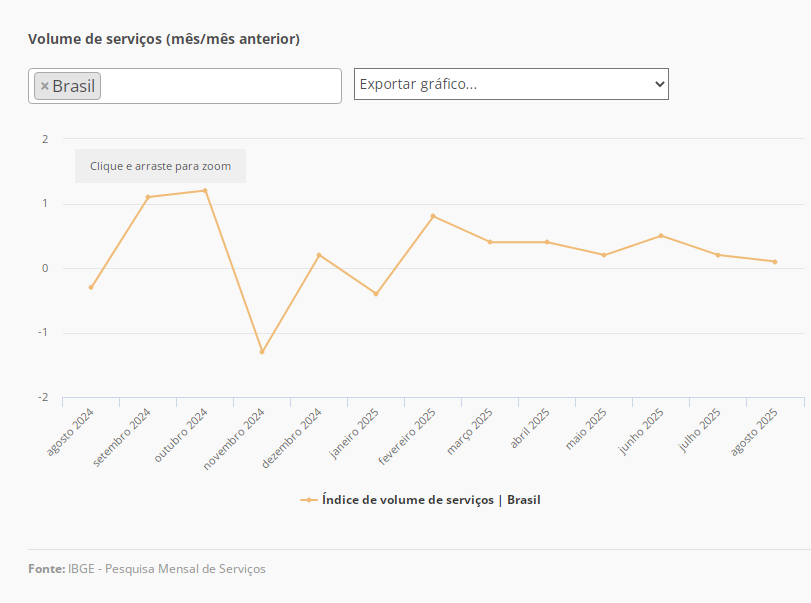Select the novembro 2024 lowest data point

tap(262, 352)
